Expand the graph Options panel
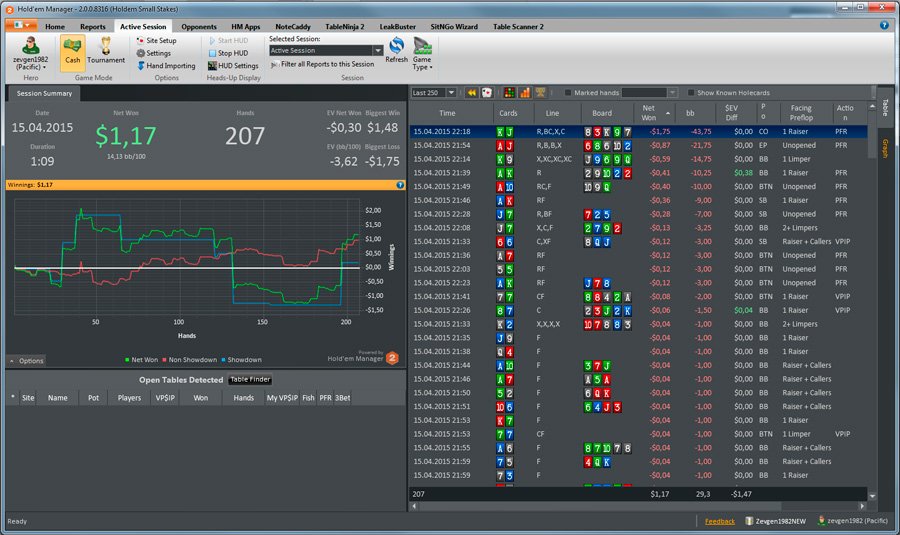The width and height of the screenshot is (900, 535). point(26,360)
